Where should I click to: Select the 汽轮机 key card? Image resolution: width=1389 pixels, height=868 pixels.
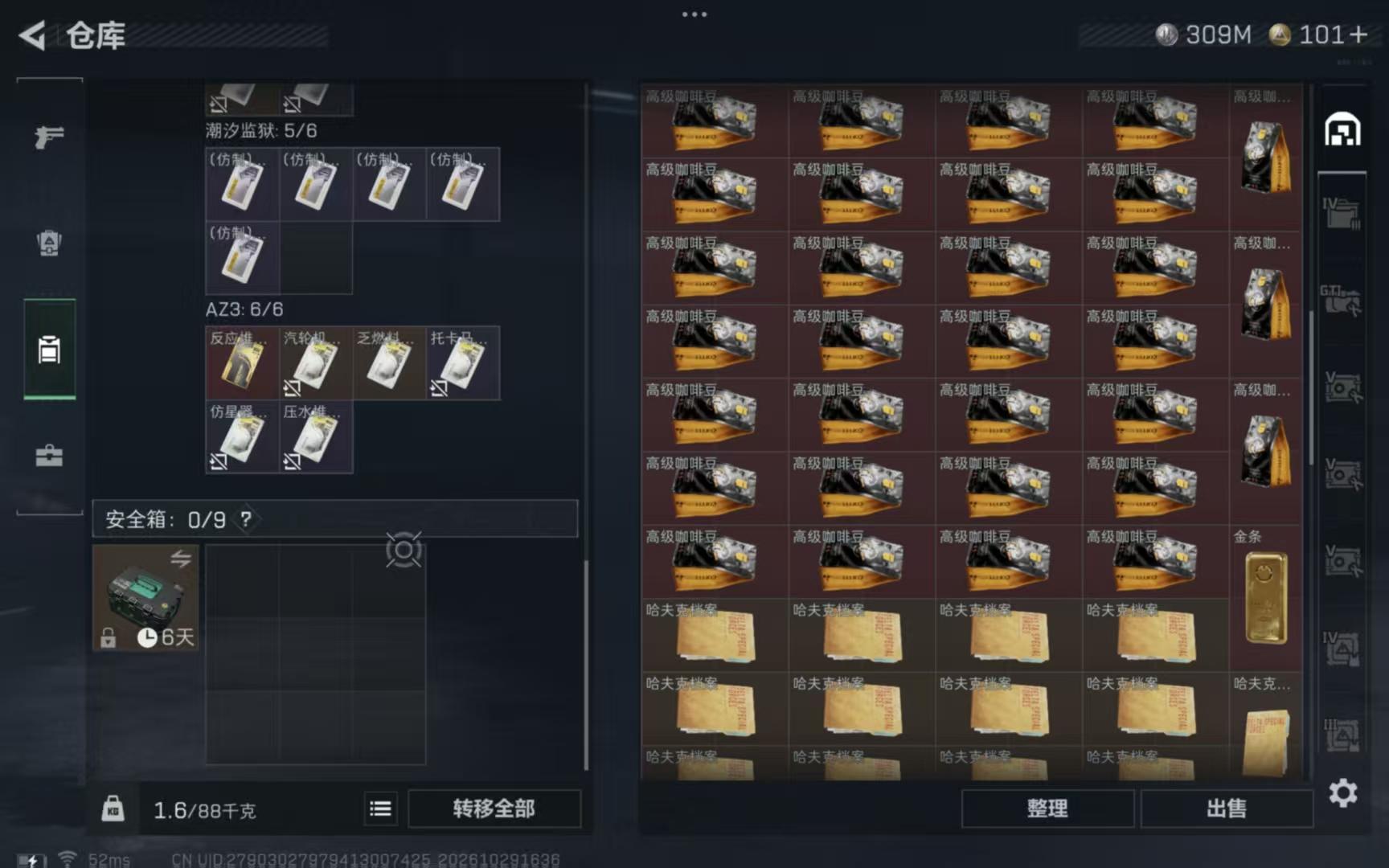tap(316, 363)
